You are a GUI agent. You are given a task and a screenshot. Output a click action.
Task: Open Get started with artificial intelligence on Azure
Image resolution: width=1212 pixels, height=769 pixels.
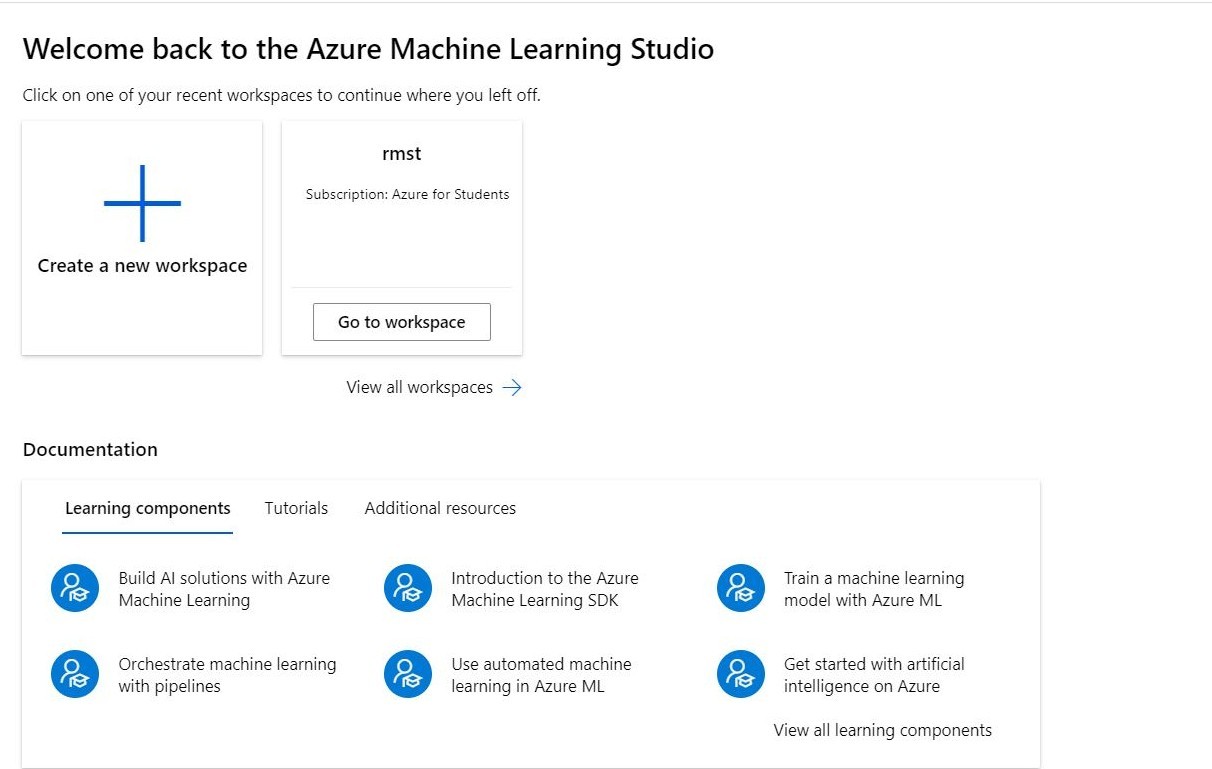click(874, 675)
